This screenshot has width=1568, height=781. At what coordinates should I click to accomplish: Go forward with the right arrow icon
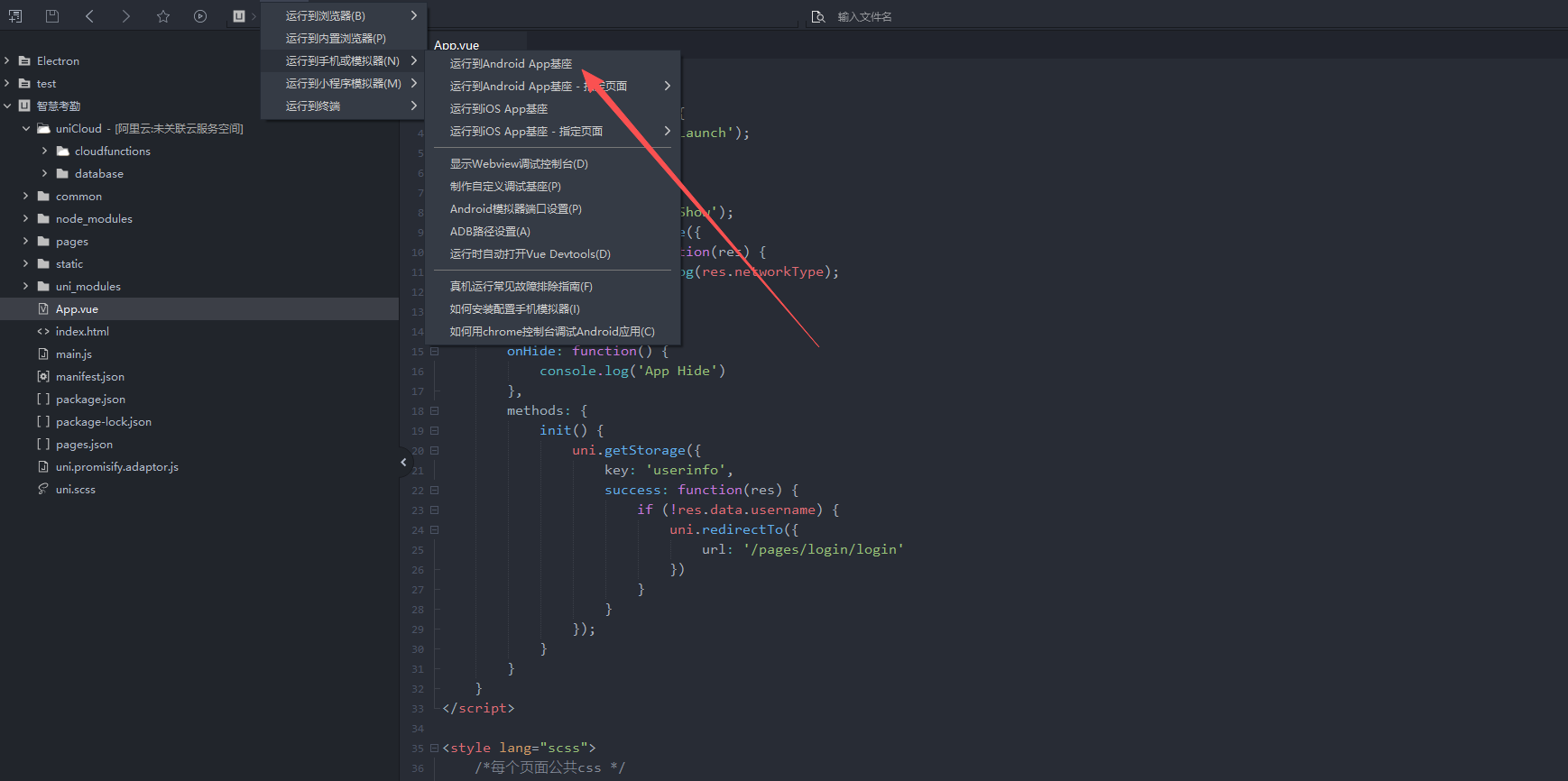click(126, 16)
